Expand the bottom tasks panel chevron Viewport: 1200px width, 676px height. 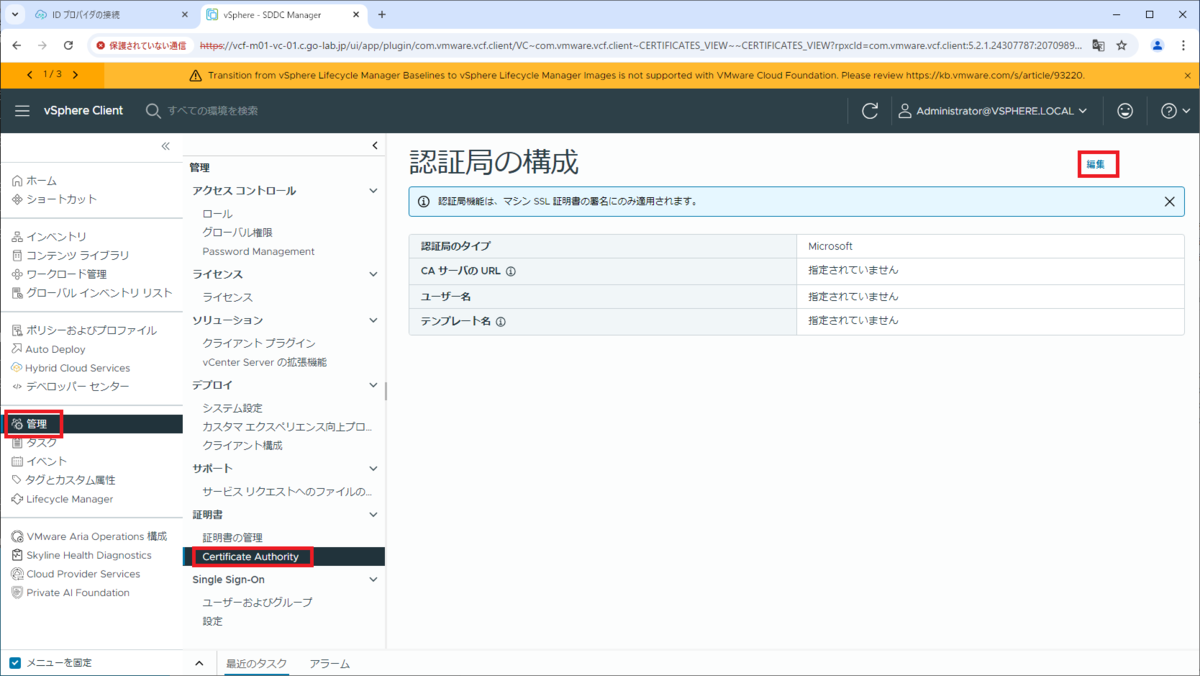click(x=199, y=664)
